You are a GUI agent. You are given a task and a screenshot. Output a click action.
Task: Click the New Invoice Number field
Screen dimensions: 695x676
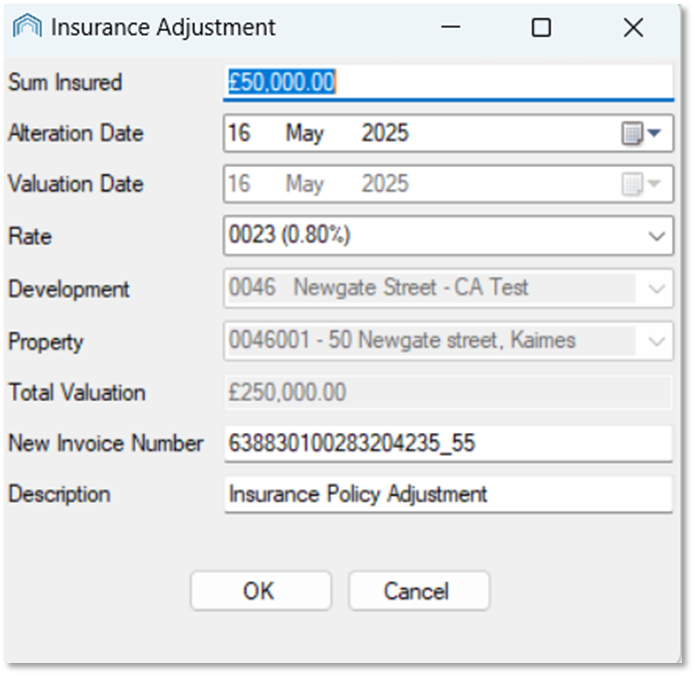449,444
